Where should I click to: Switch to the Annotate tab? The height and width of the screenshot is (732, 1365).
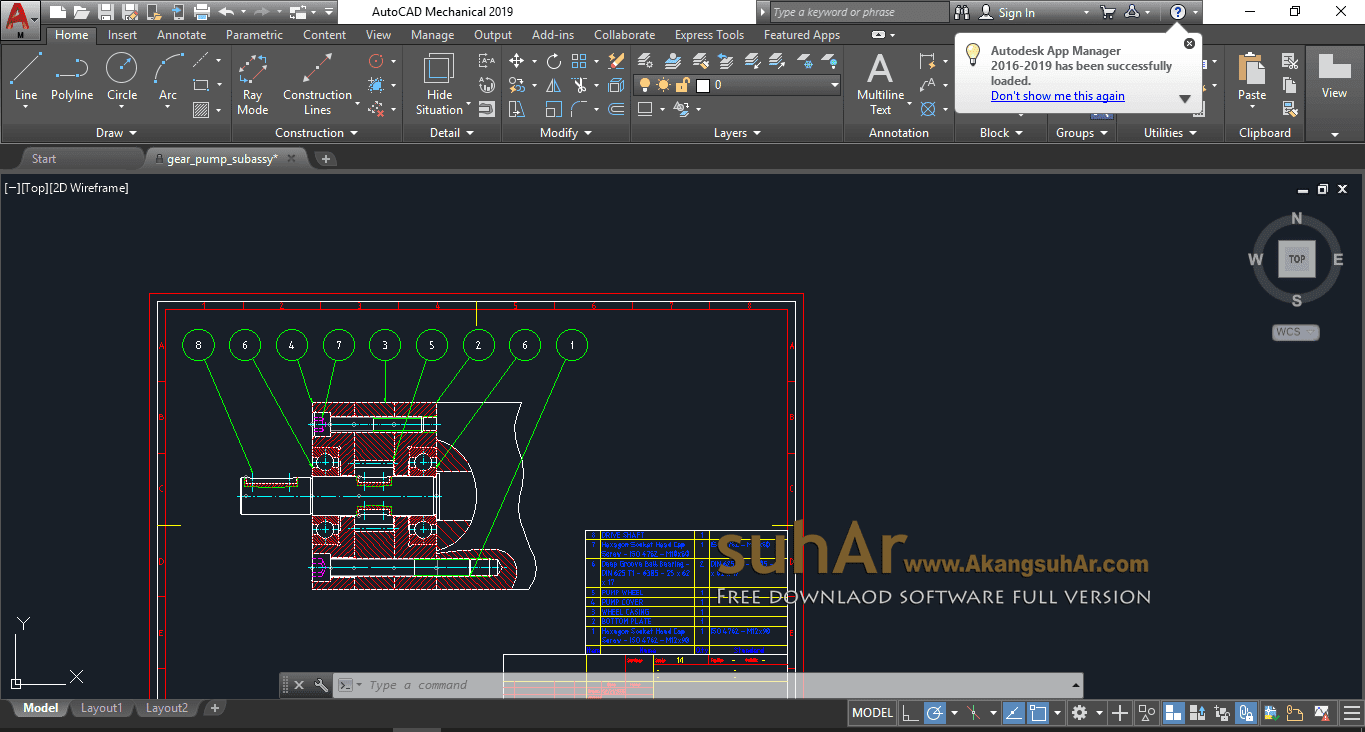point(182,35)
